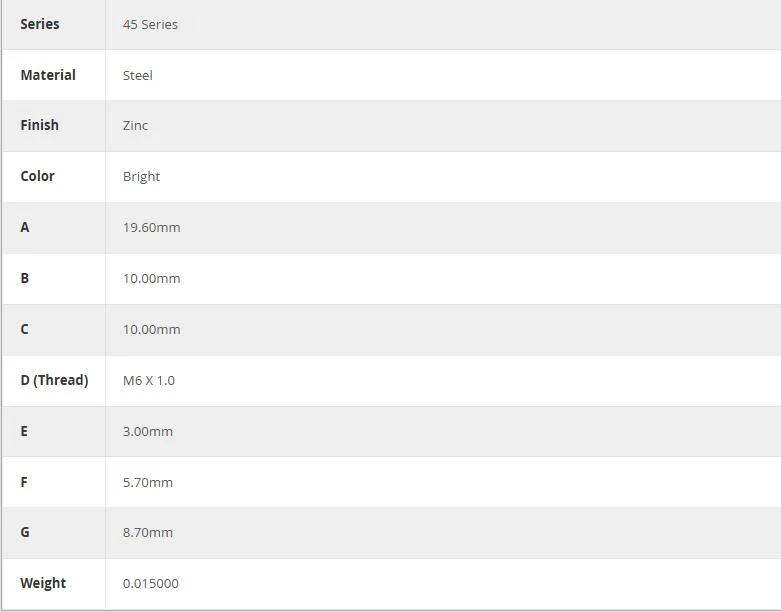Click the Zinc finish value
Image resolution: width=781 pixels, height=612 pixels.
click(x=135, y=125)
